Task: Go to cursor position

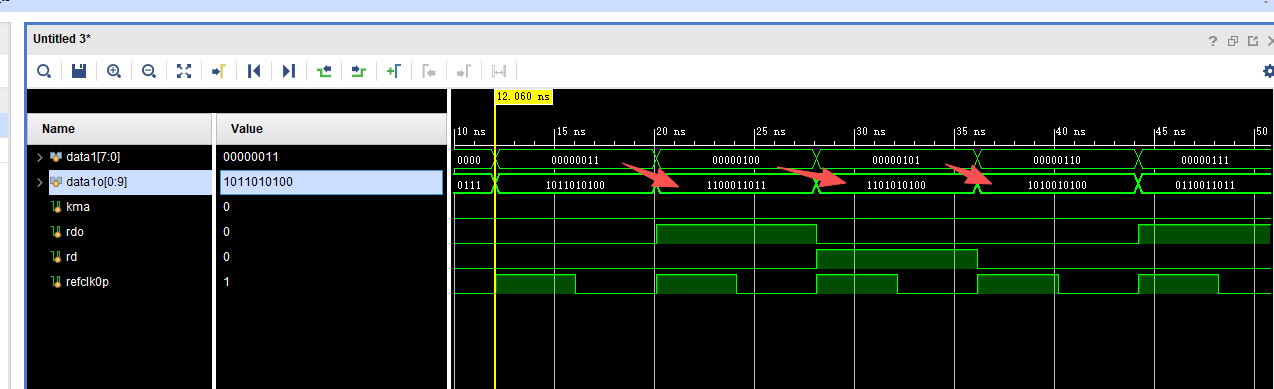Action: (219, 71)
